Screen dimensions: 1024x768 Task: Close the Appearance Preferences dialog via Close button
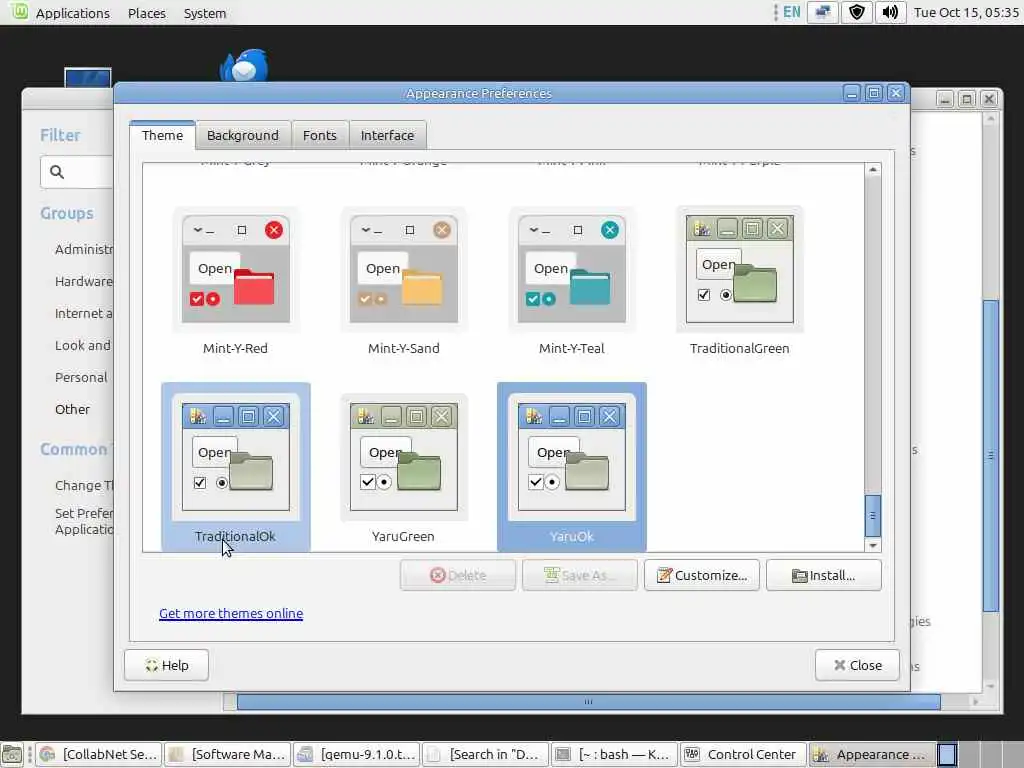(x=857, y=665)
